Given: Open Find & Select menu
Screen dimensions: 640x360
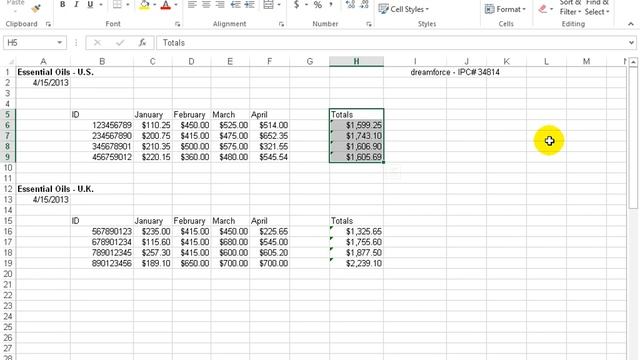Looking at the screenshot, I should (x=597, y=7).
